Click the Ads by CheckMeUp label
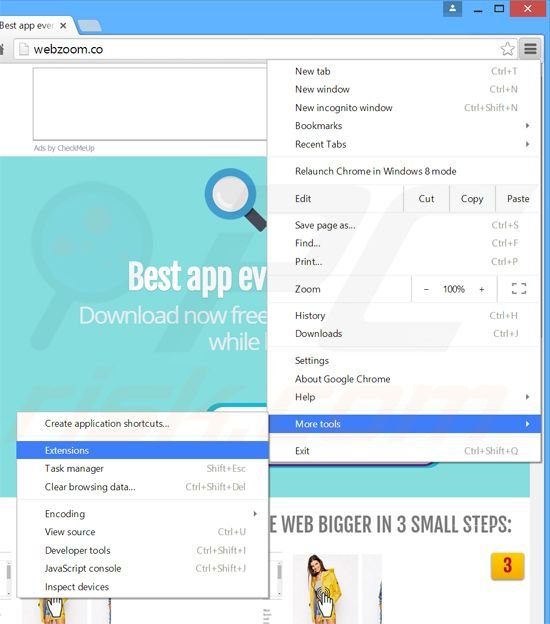550x624 pixels. (x=64, y=148)
